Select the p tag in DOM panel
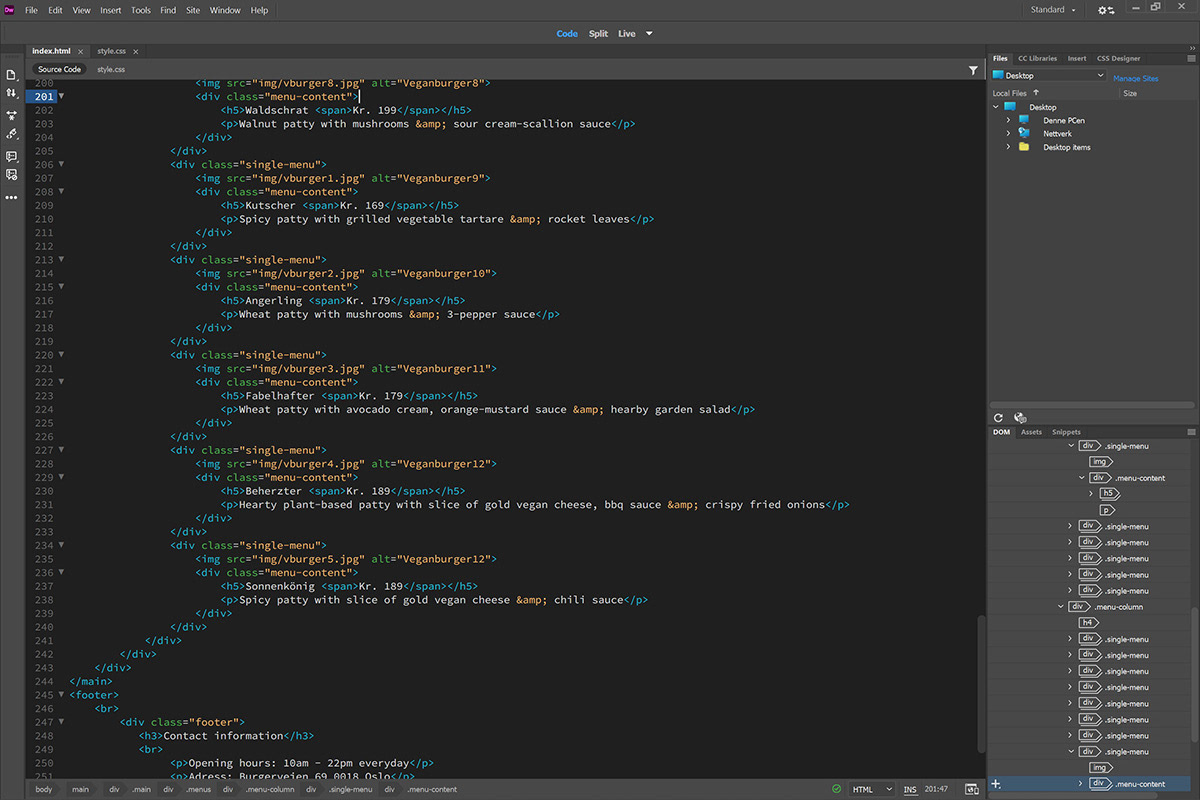Screen dimensions: 1200x800 (x=1106, y=509)
